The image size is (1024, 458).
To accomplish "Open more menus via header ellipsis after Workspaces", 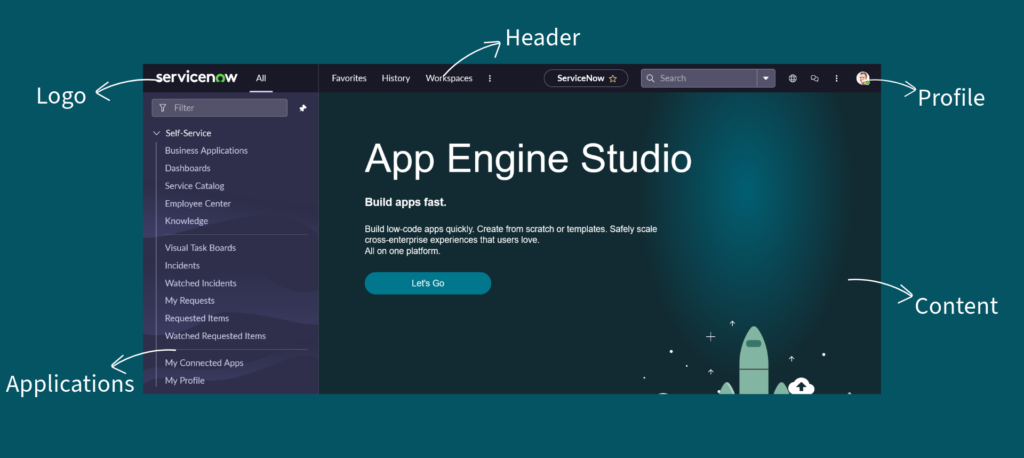I will click(490, 78).
